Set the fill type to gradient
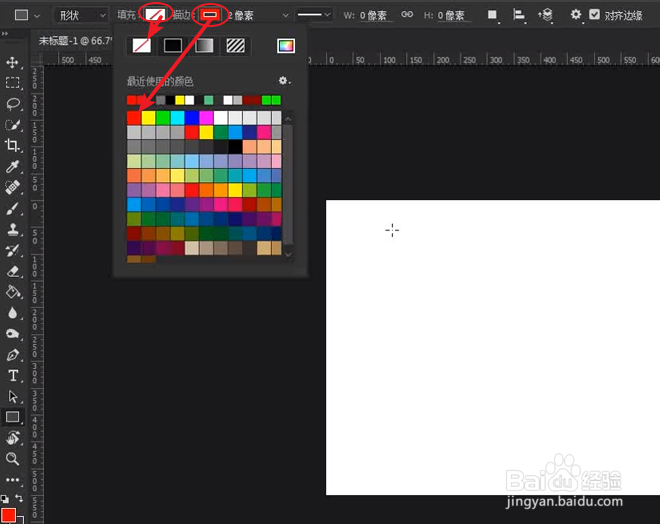Screen dimensions: 660x524 [x=204, y=45]
